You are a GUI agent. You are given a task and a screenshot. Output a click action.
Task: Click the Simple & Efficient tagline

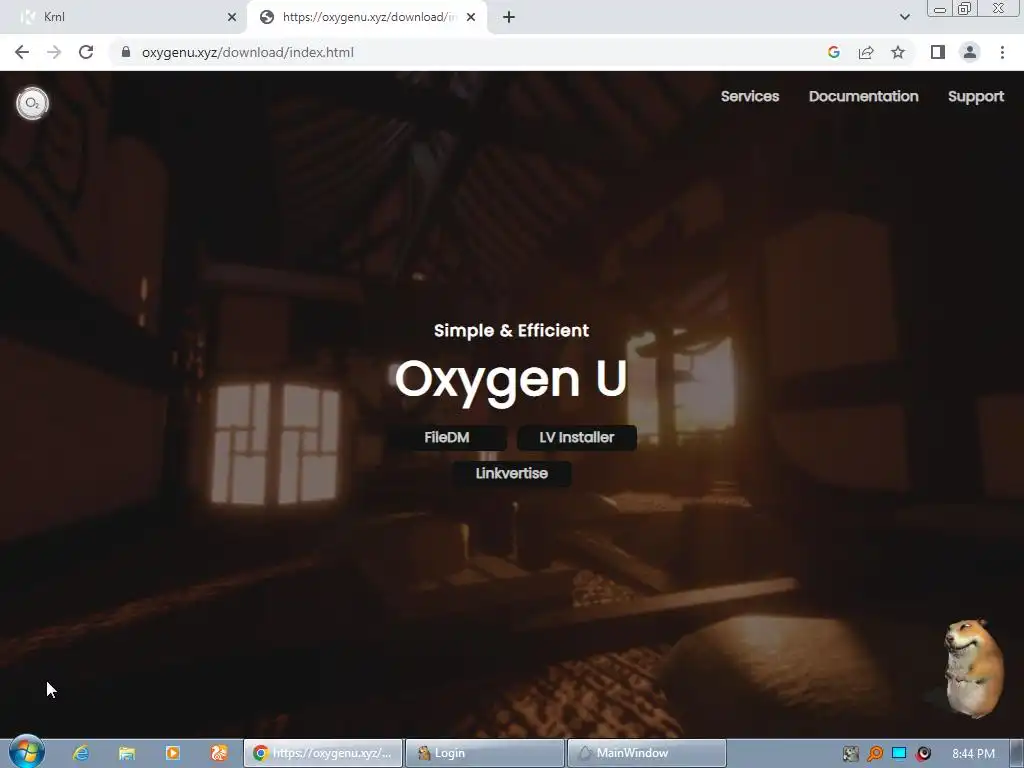511,330
